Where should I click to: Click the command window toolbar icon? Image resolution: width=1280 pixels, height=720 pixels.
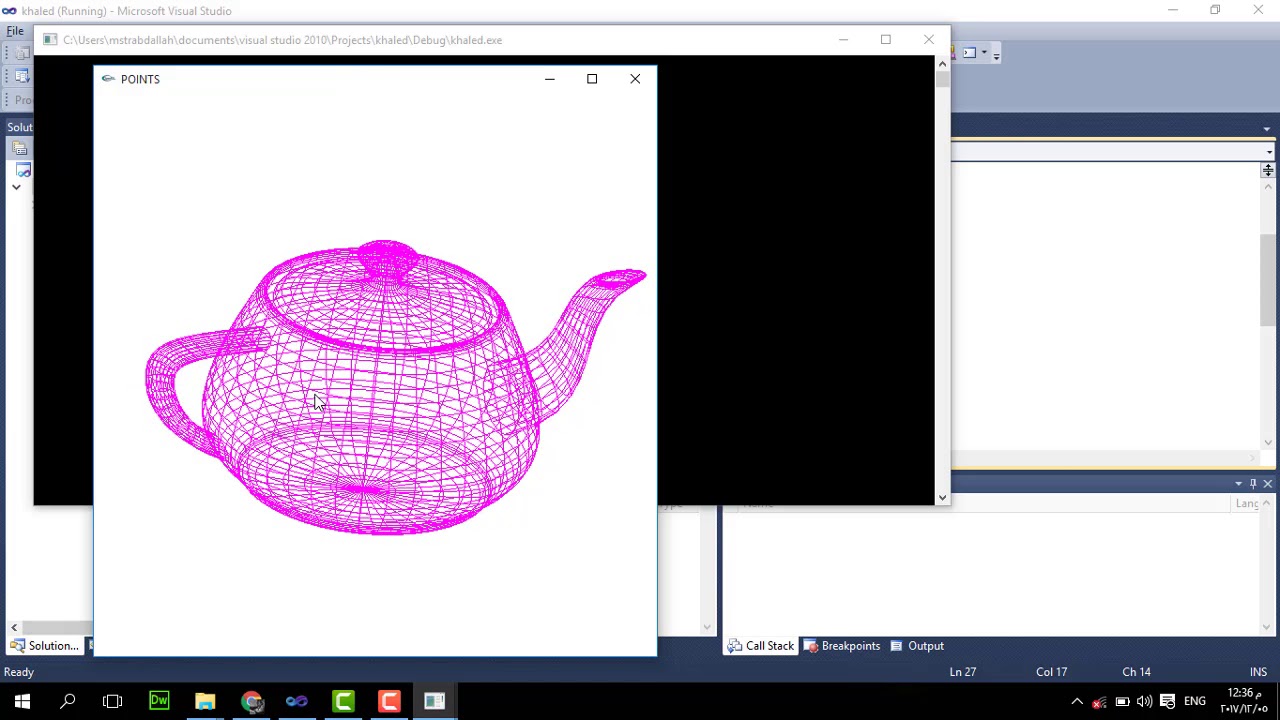click(968, 53)
